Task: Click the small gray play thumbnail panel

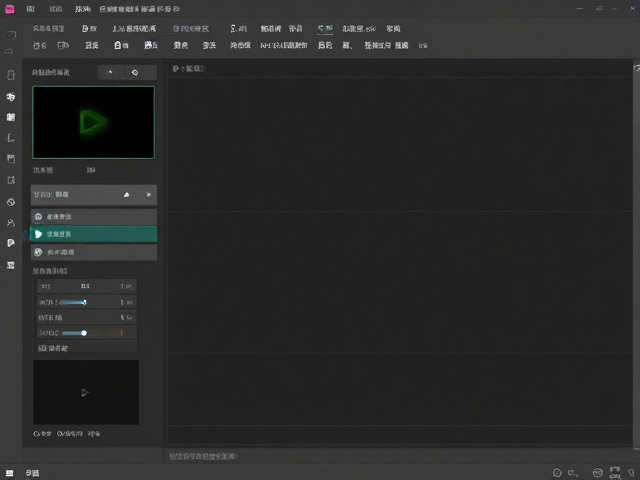Action: (86, 392)
